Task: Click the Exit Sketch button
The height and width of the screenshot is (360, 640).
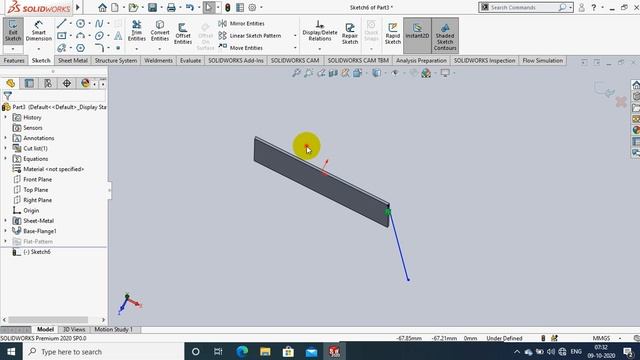Action: 13,31
